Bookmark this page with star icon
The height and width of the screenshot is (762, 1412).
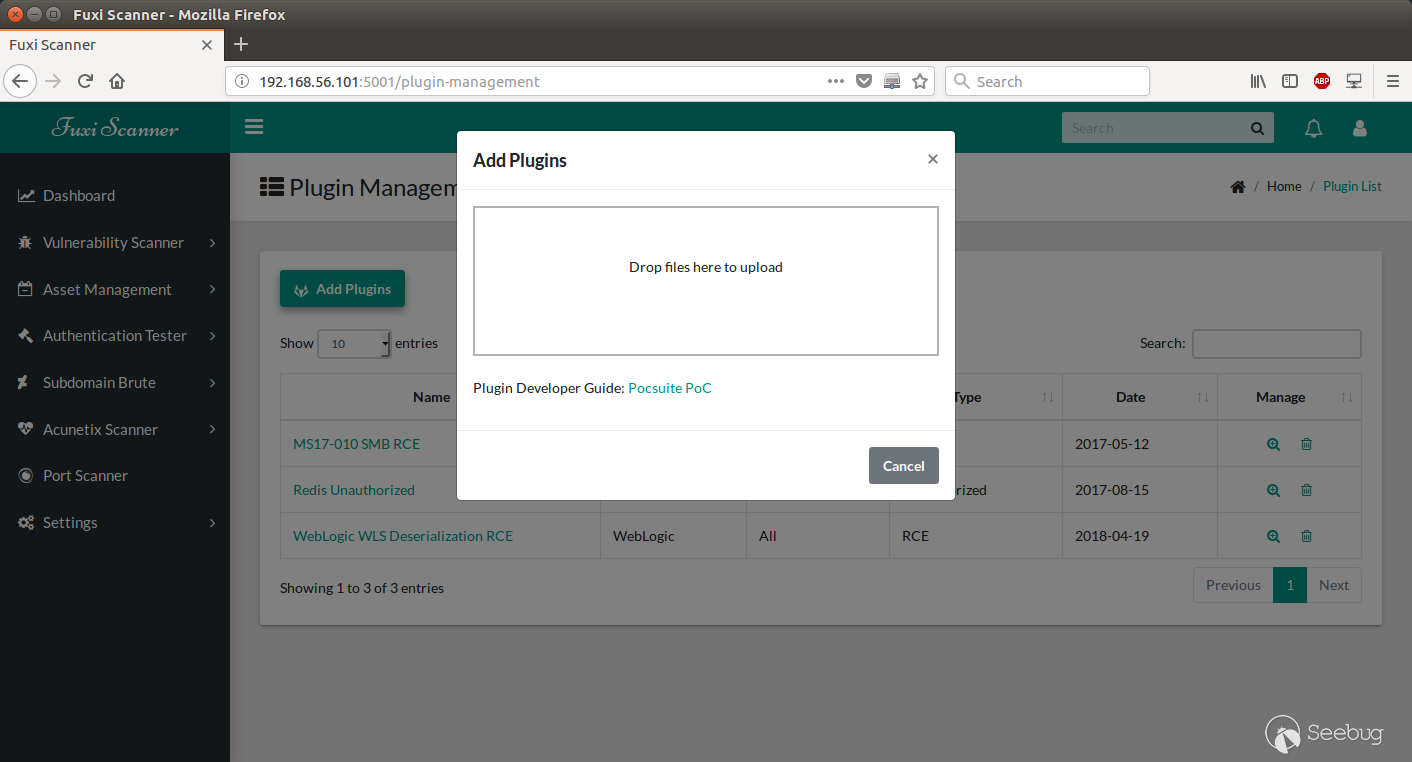click(920, 81)
